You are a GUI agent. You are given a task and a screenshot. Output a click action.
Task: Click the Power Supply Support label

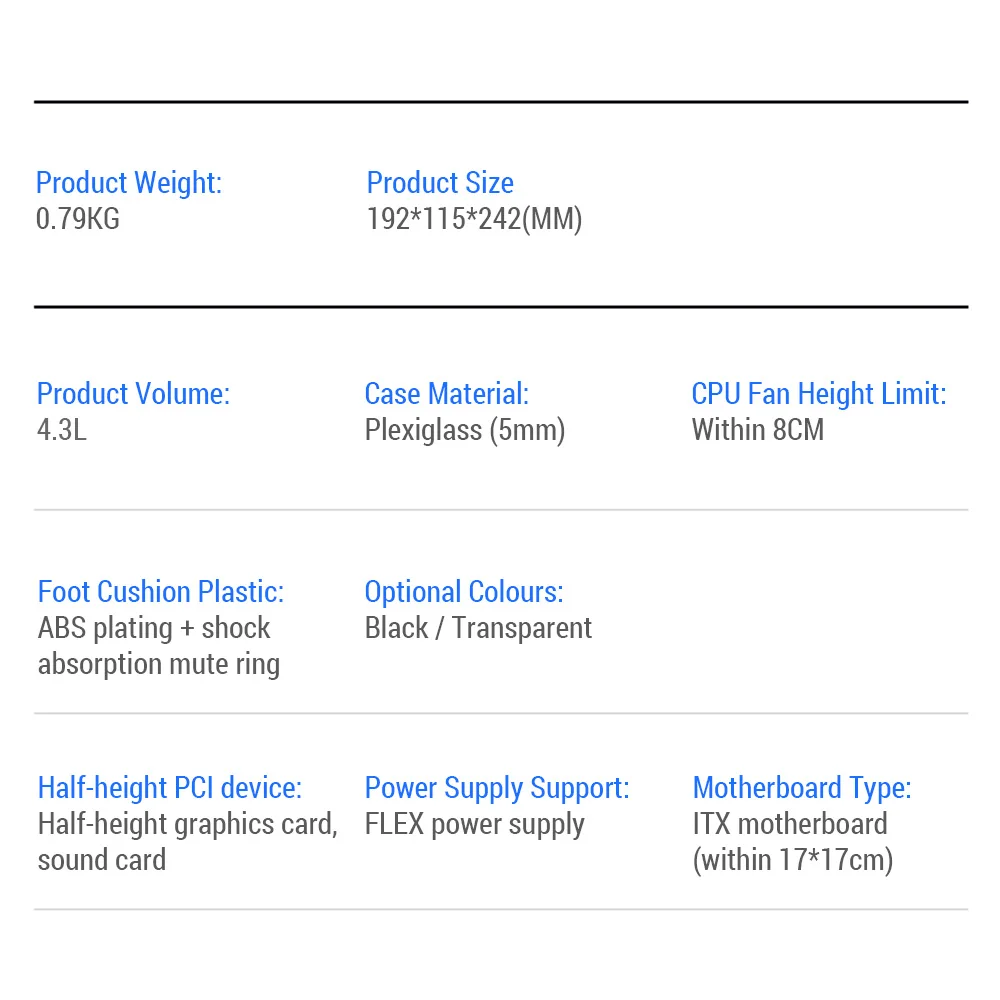(497, 788)
